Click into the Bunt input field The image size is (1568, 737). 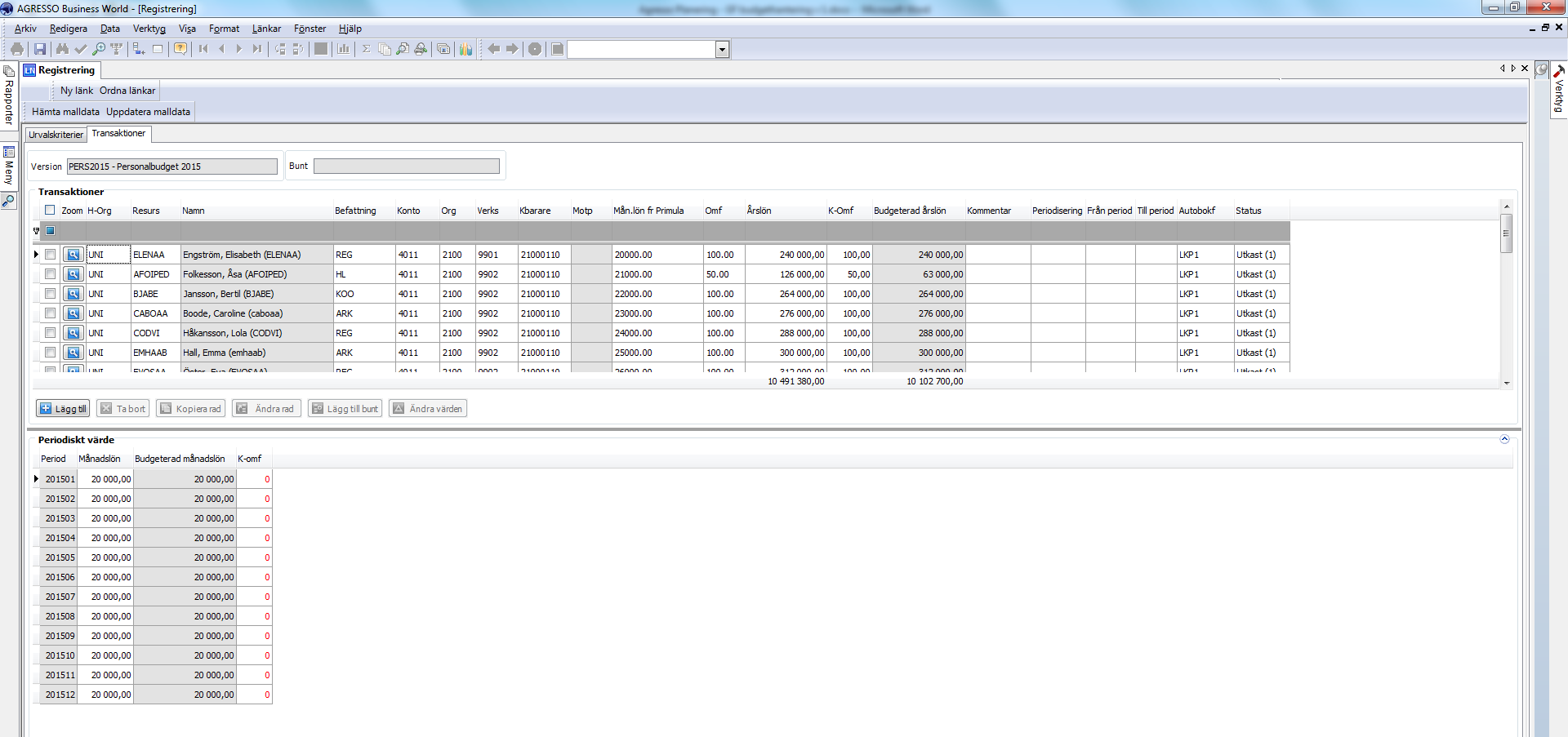pos(407,166)
